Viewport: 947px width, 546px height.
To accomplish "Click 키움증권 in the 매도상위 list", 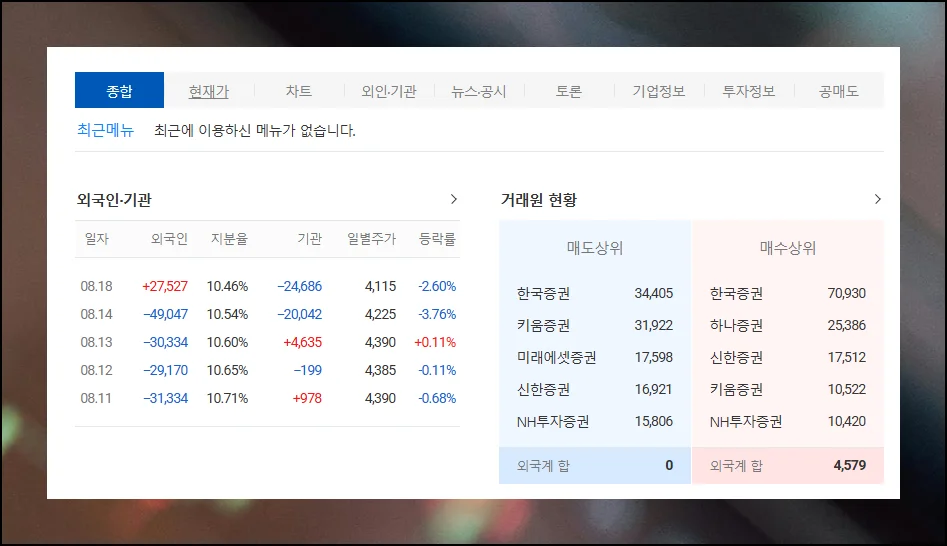I will click(x=544, y=325).
